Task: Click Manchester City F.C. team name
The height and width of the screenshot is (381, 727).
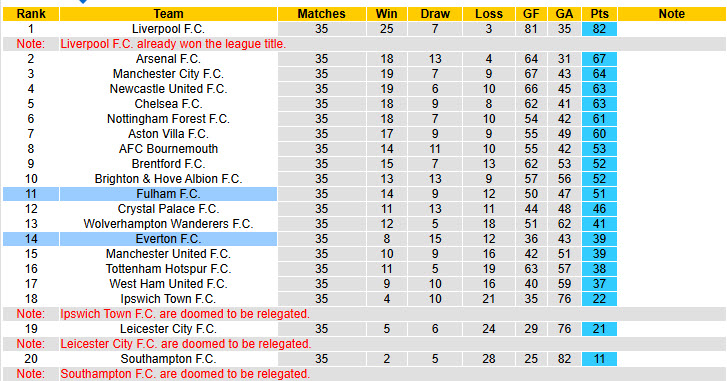Action: pyautogui.click(x=168, y=74)
